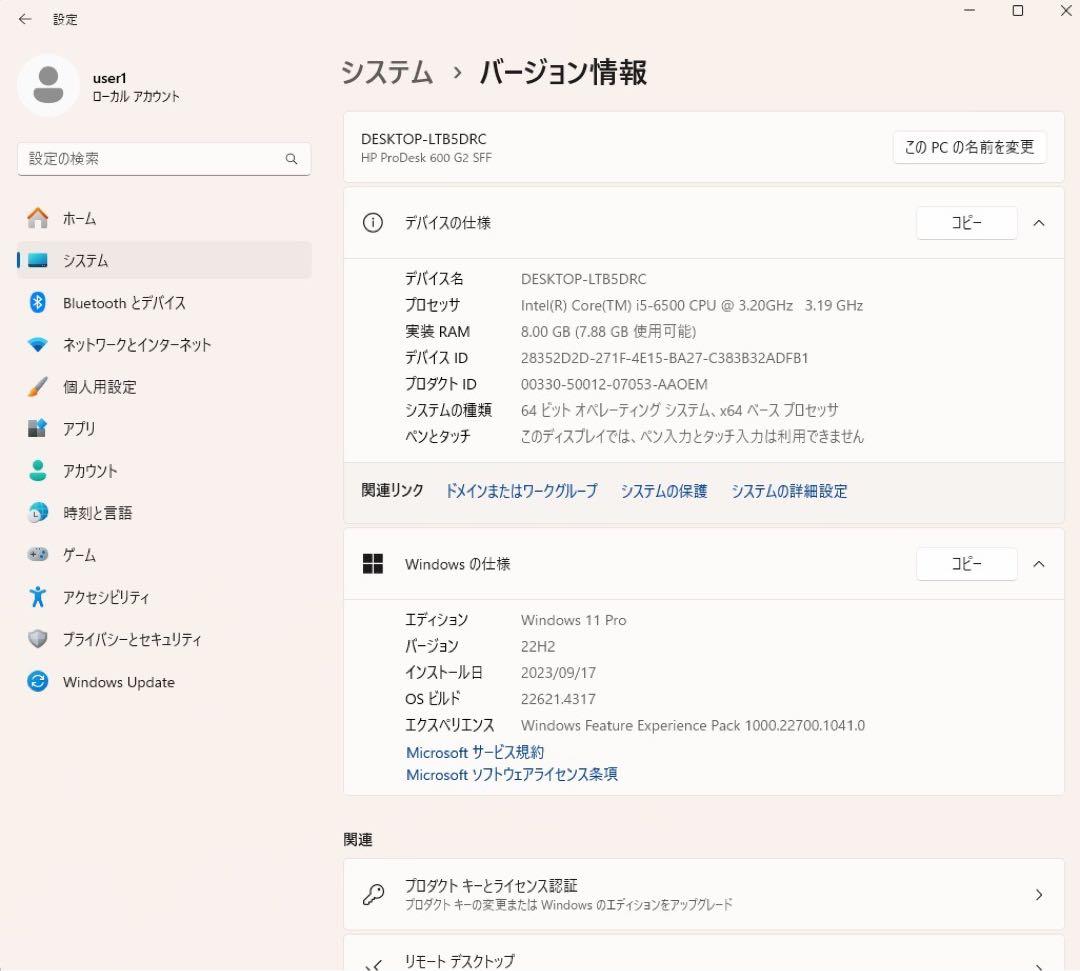Click the 設定の検索 search field
Image resolution: width=1080 pixels, height=971 pixels.
coord(163,158)
